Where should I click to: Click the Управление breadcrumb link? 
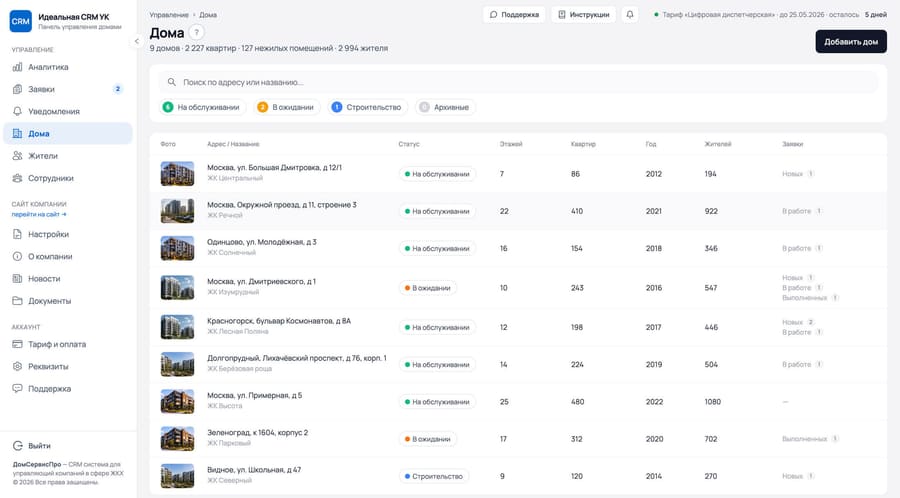(169, 15)
